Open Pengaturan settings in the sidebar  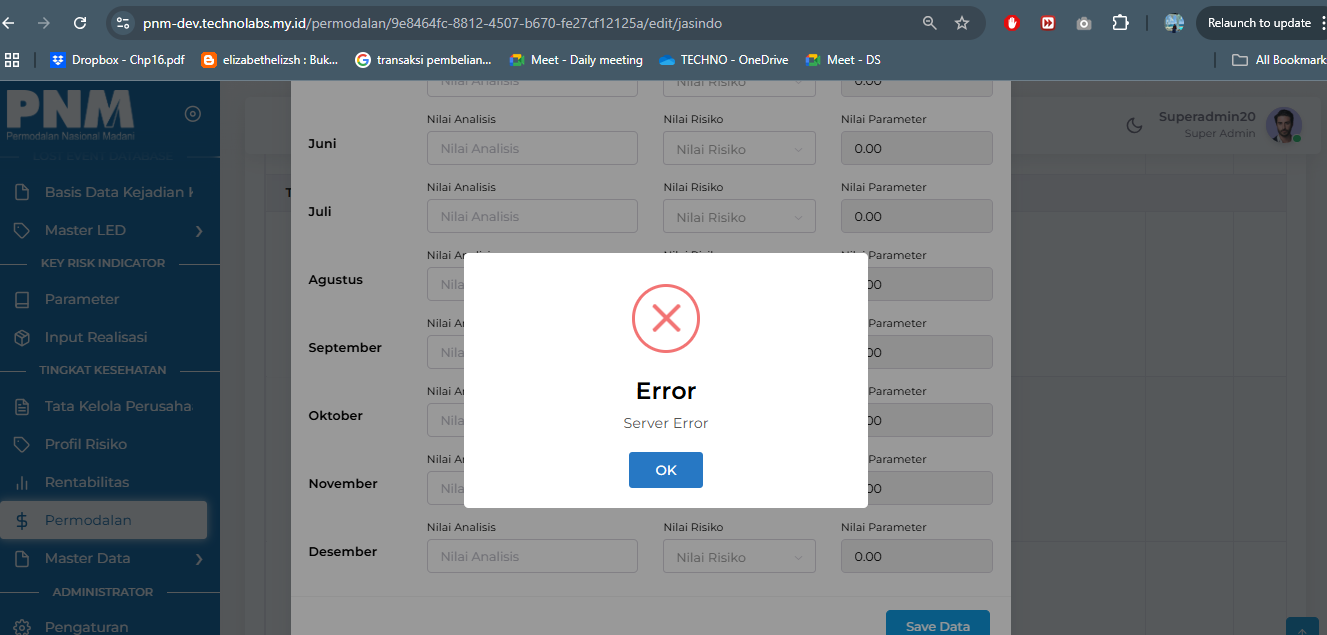(x=86, y=627)
